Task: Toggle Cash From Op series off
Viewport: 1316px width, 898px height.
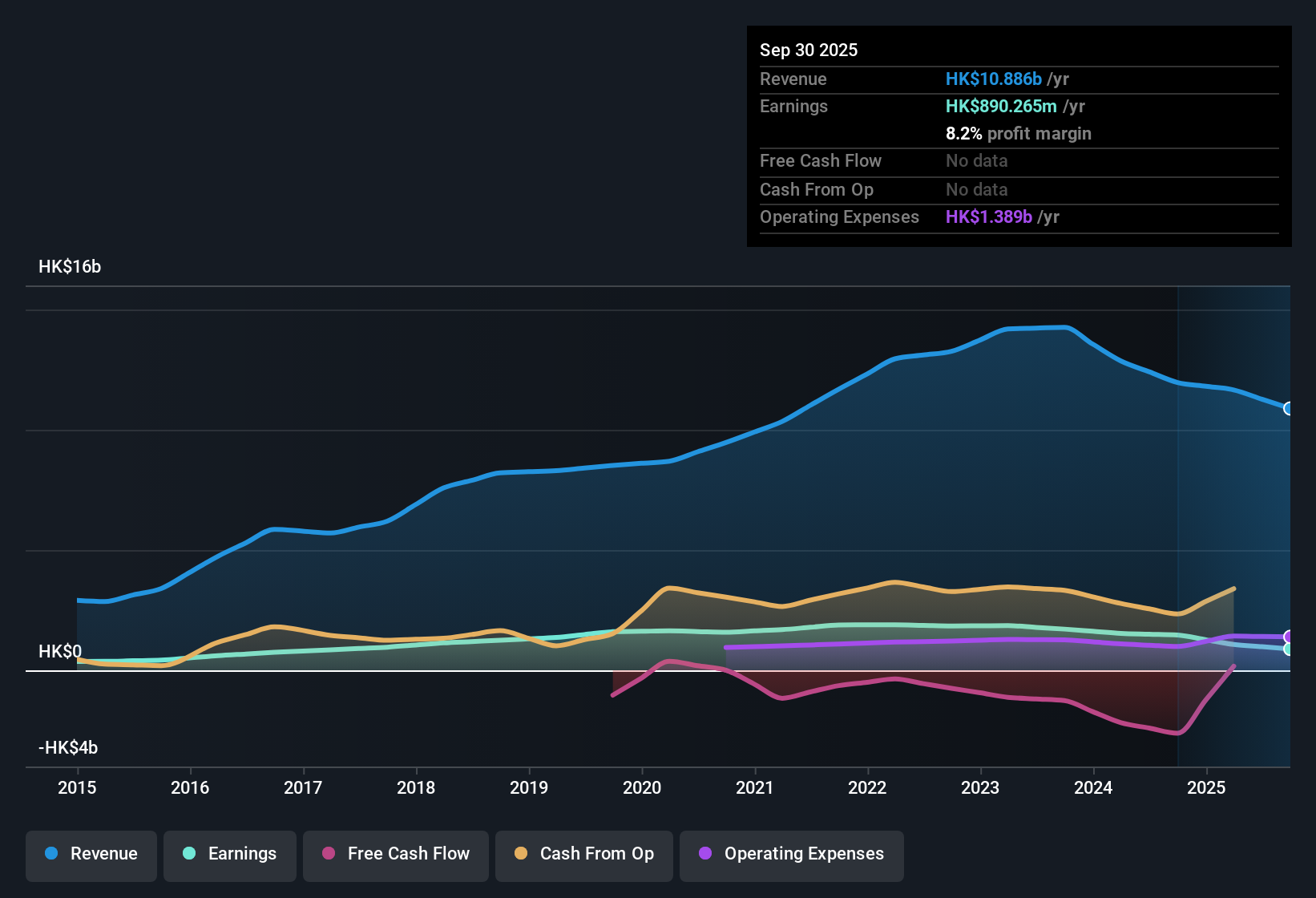Action: pos(583,855)
